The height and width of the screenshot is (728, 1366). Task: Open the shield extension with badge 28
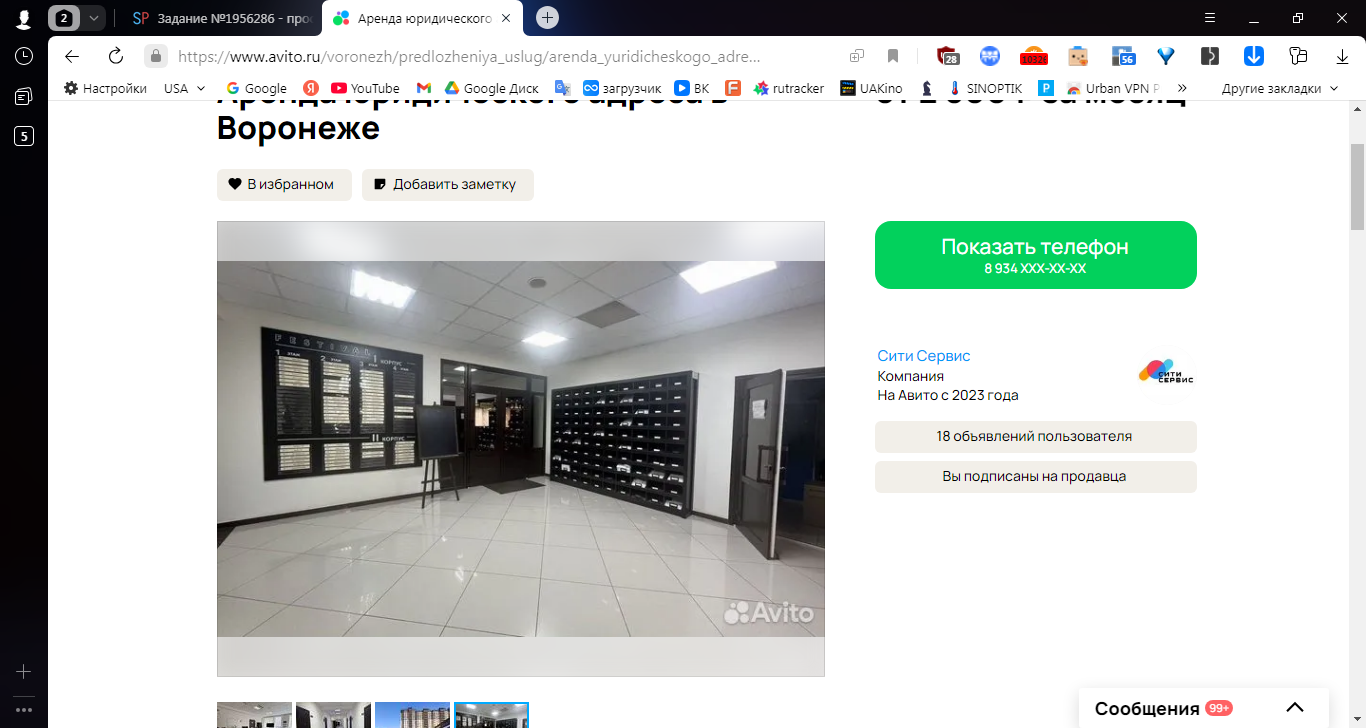(x=947, y=56)
